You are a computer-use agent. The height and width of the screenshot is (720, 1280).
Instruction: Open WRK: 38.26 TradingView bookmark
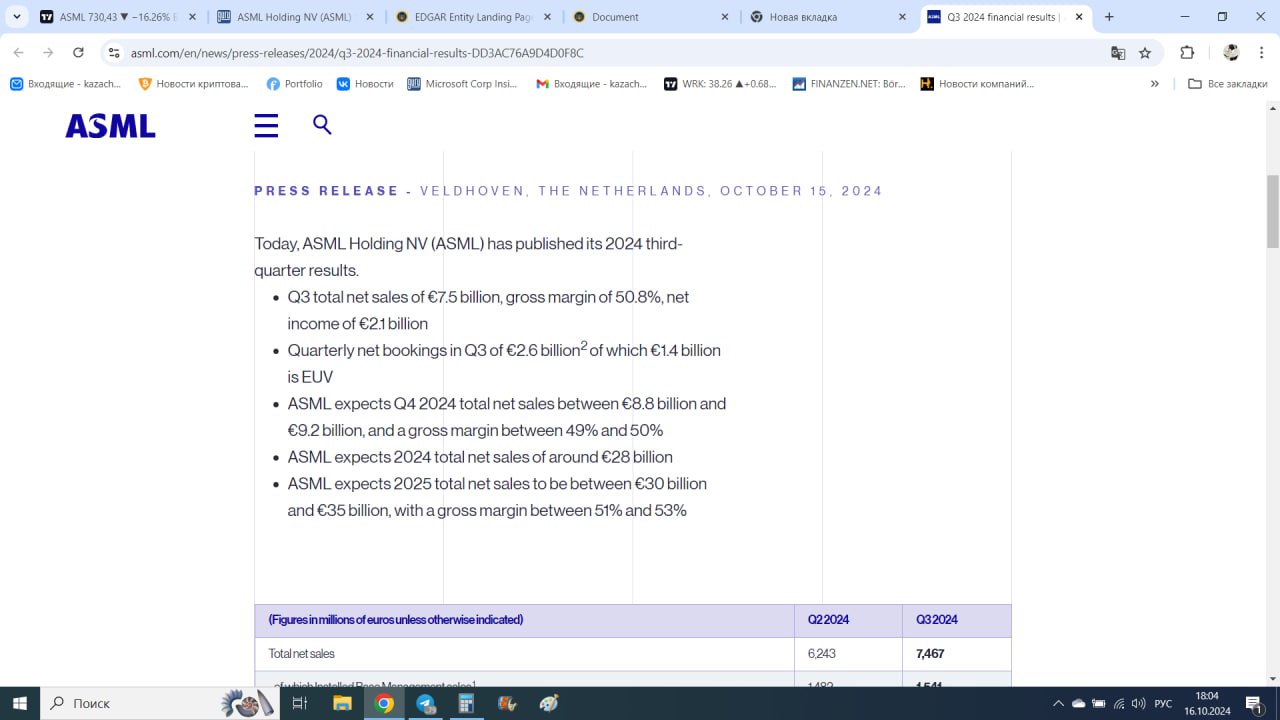[x=720, y=84]
